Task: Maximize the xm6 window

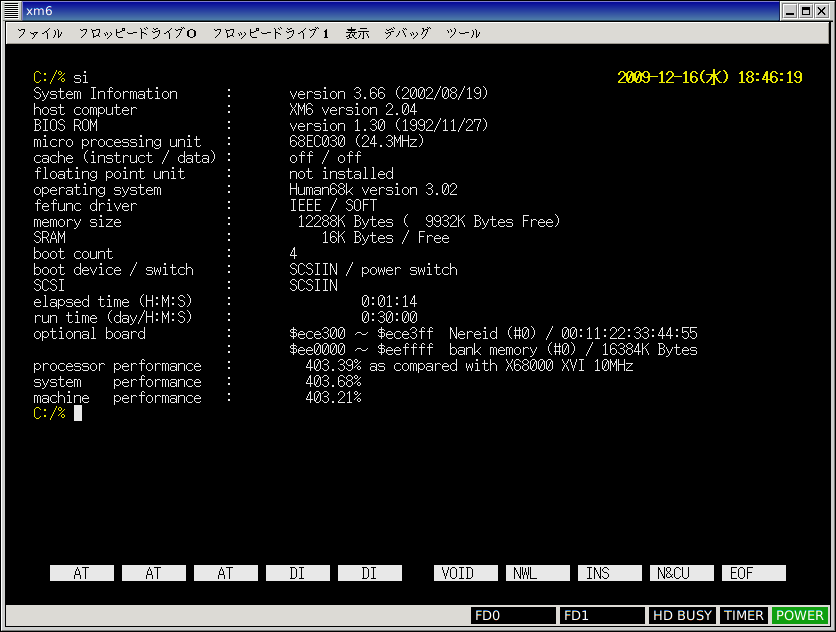Action: tap(806, 11)
